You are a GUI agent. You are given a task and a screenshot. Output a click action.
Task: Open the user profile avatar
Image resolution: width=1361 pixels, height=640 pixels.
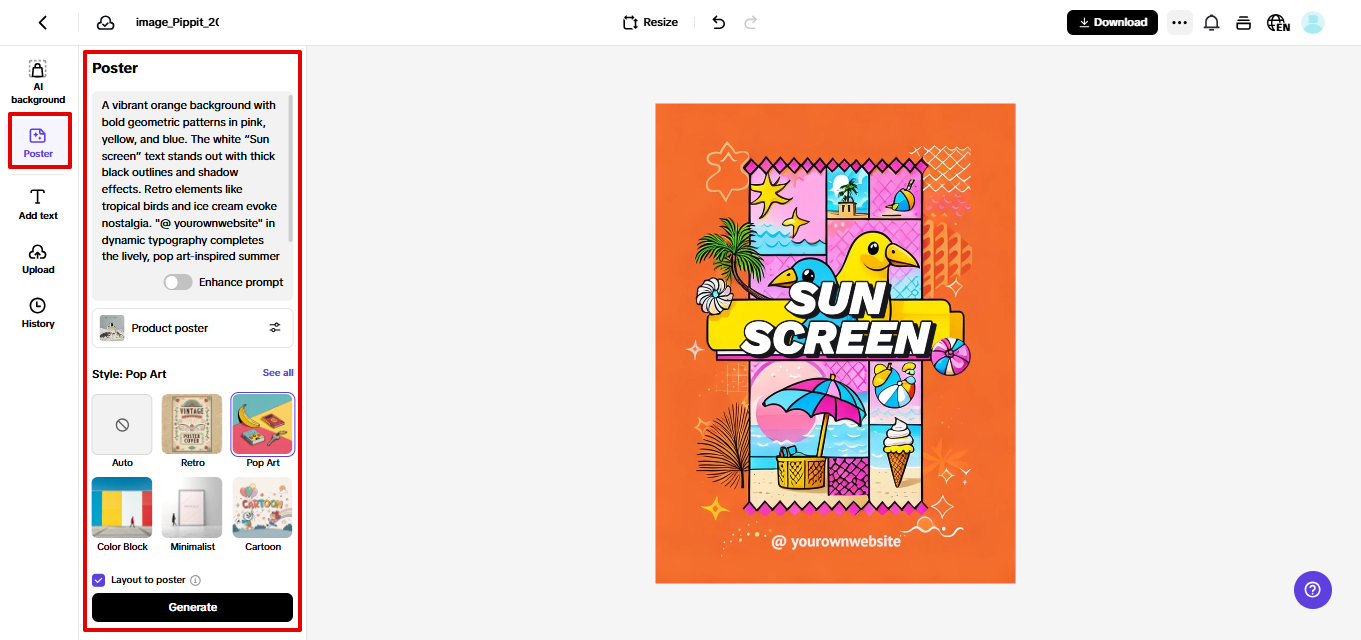point(1313,22)
